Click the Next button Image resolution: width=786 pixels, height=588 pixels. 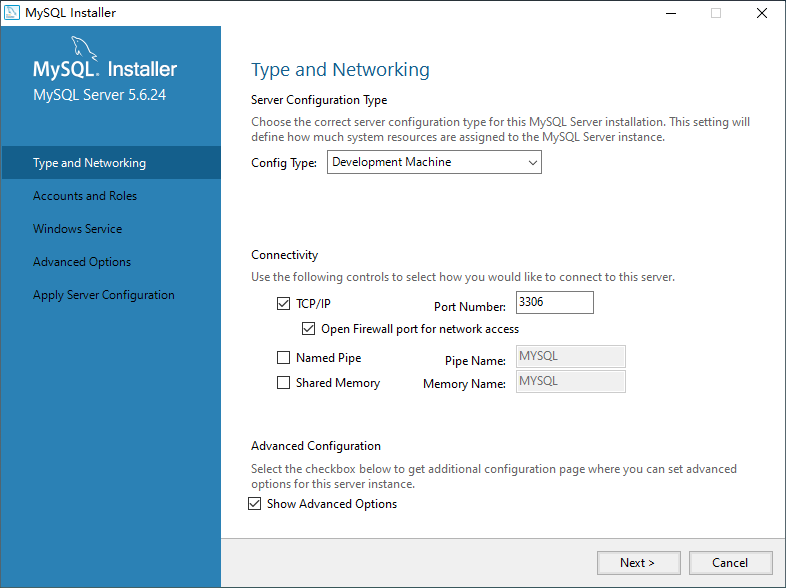[x=639, y=563]
